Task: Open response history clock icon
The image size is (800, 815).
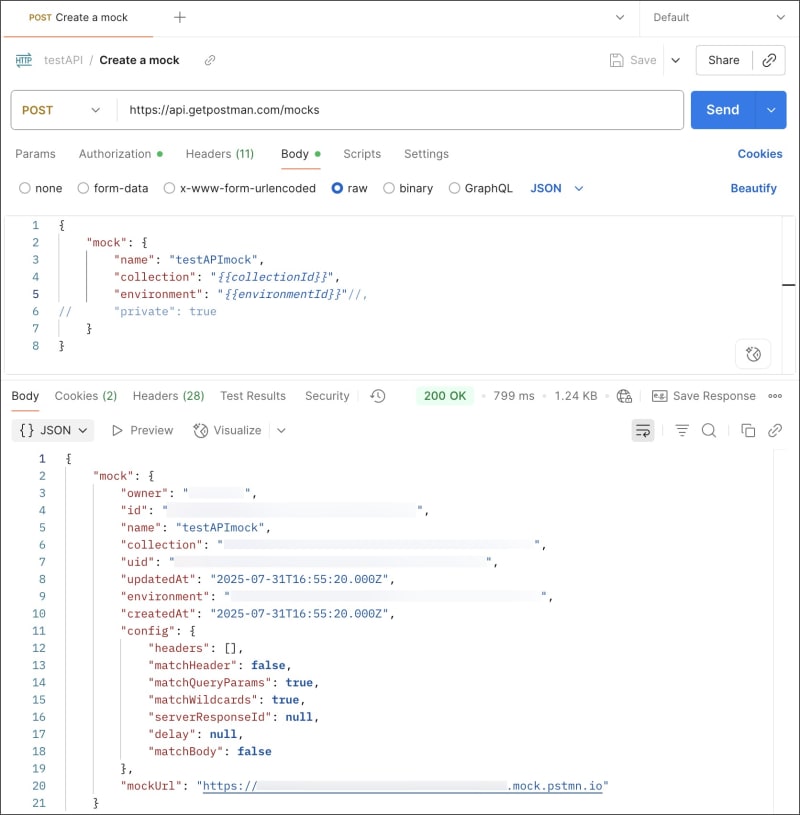Action: point(378,396)
